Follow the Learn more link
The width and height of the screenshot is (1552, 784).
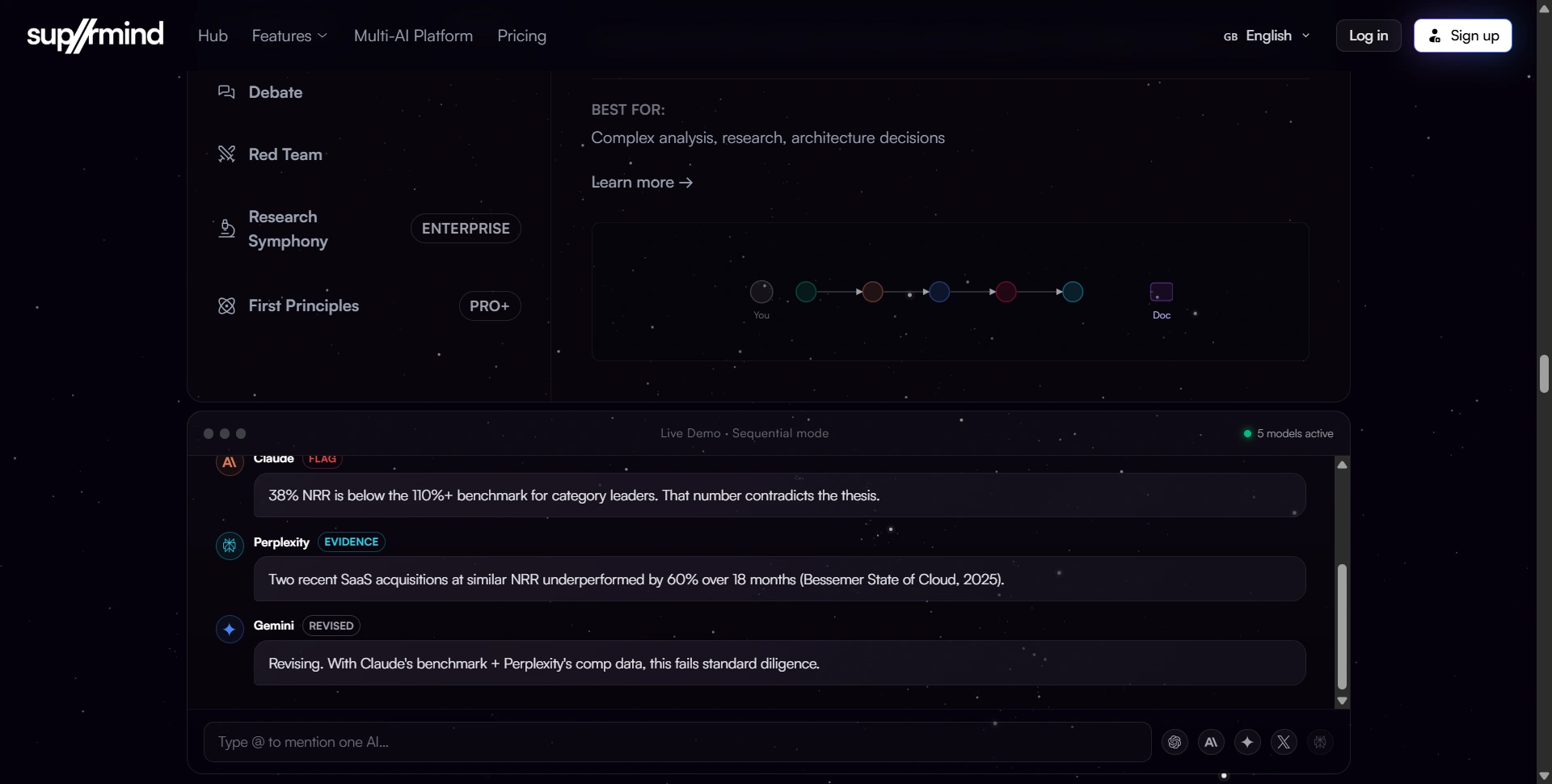pyautogui.click(x=642, y=183)
